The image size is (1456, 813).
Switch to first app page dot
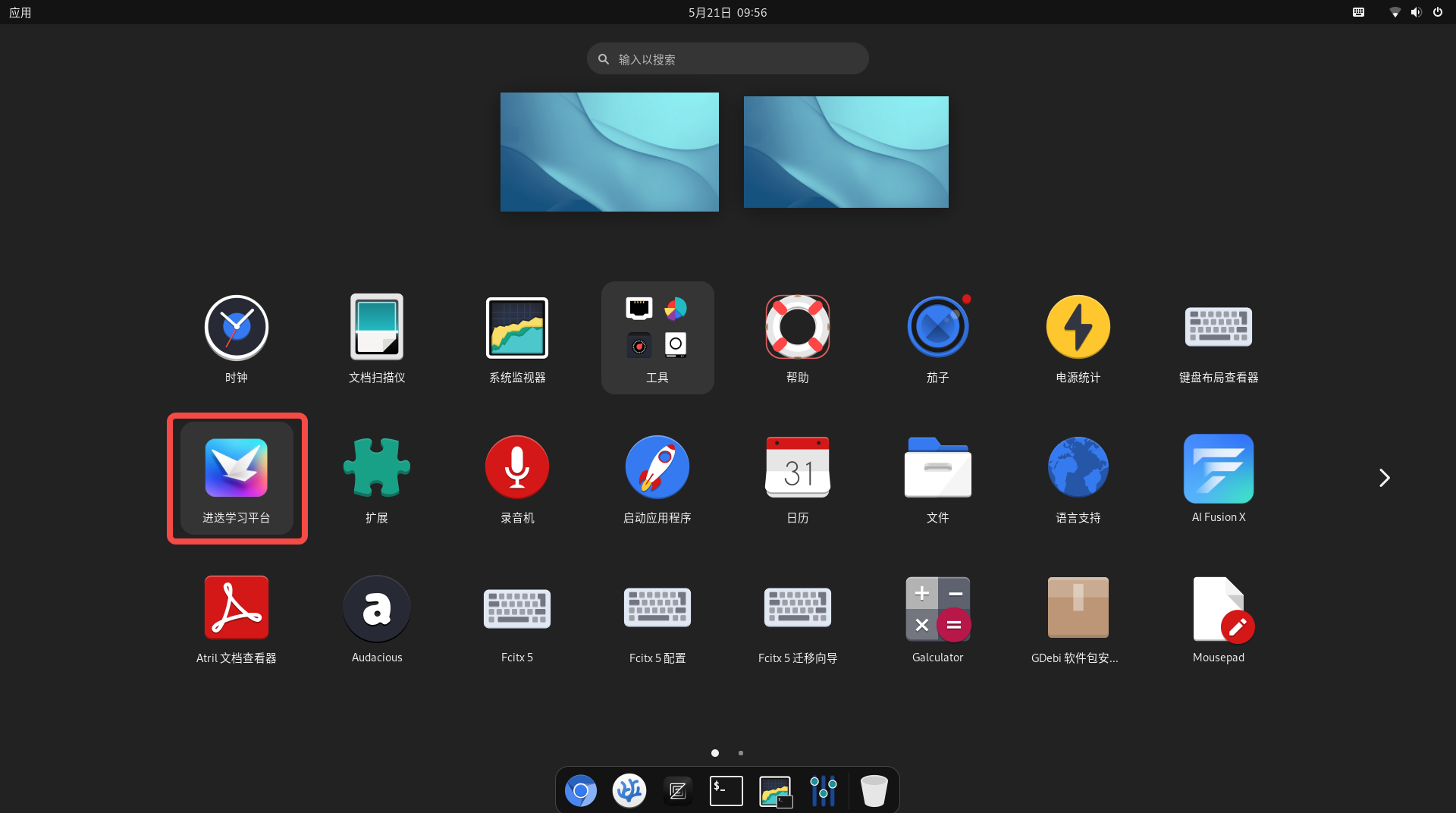pos(715,753)
